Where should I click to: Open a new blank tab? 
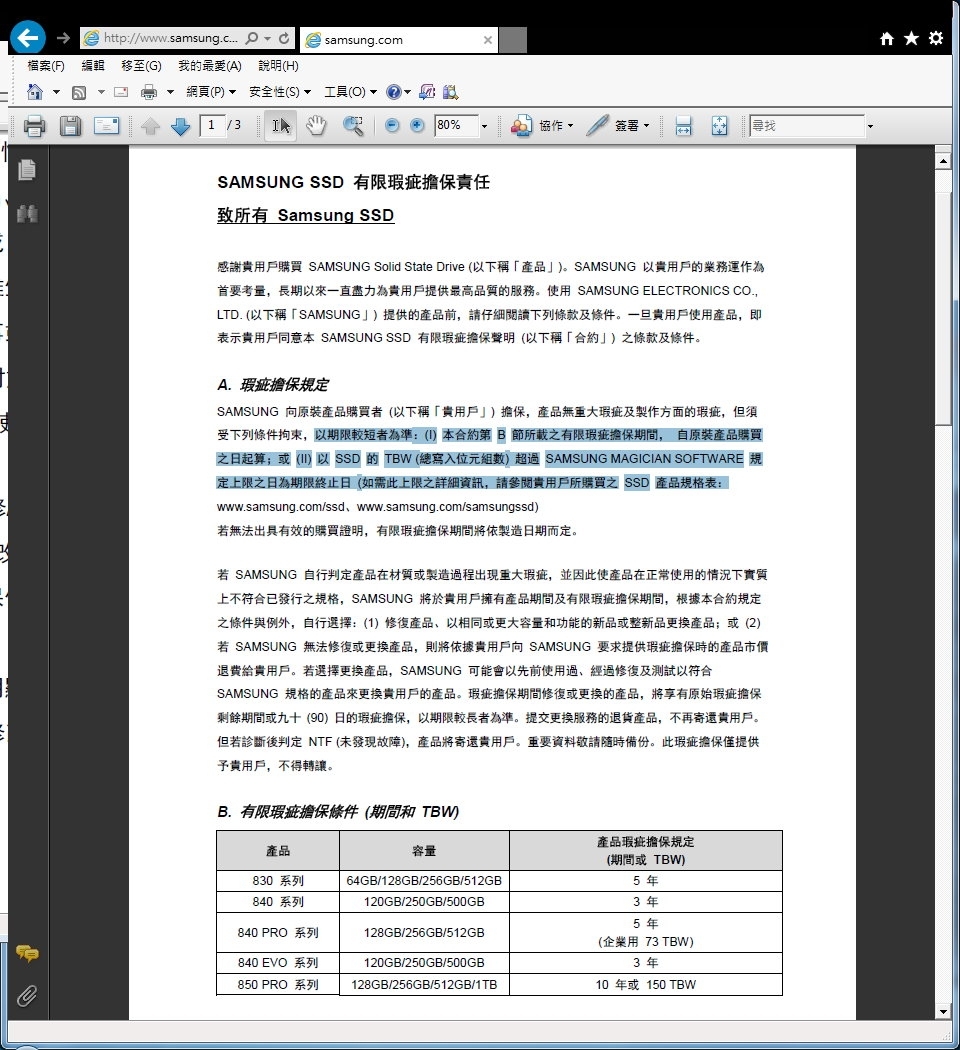(x=513, y=40)
